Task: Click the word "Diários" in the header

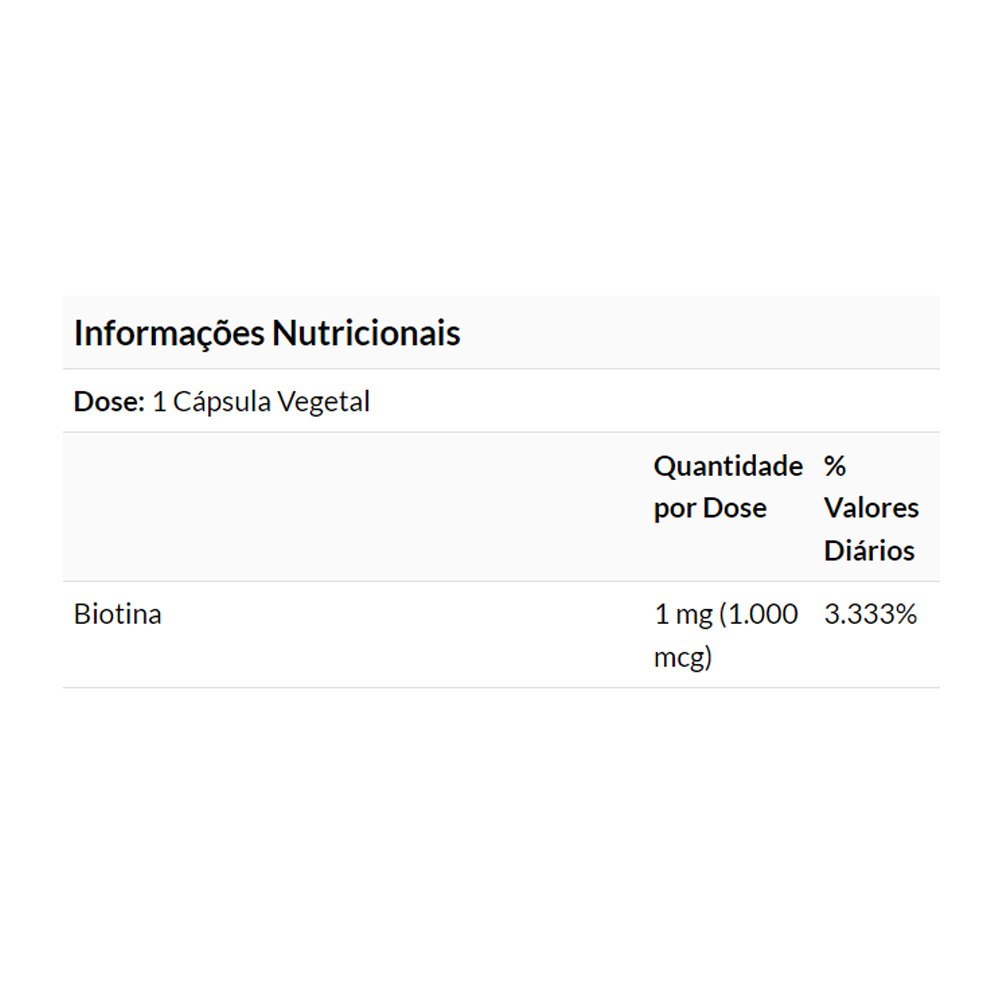Action: 869,550
